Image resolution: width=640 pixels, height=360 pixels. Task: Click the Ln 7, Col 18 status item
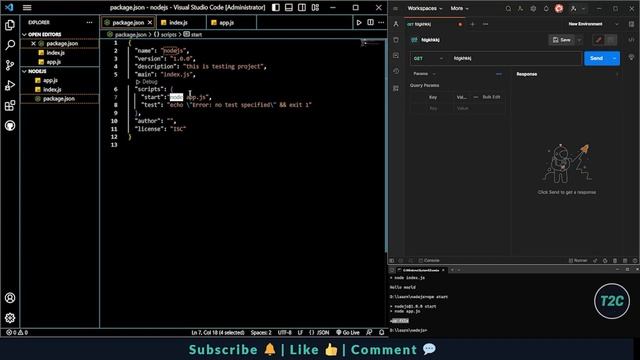(218, 332)
